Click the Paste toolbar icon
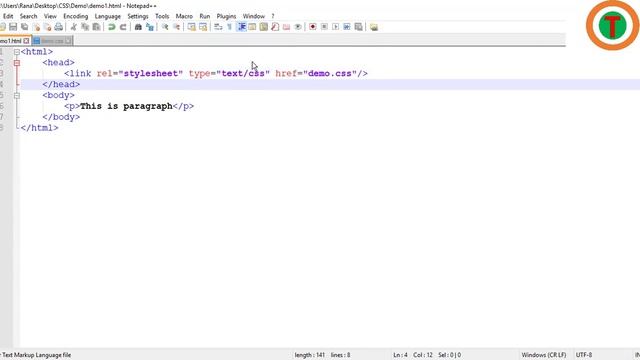640x360 pixels. click(x=96, y=27)
